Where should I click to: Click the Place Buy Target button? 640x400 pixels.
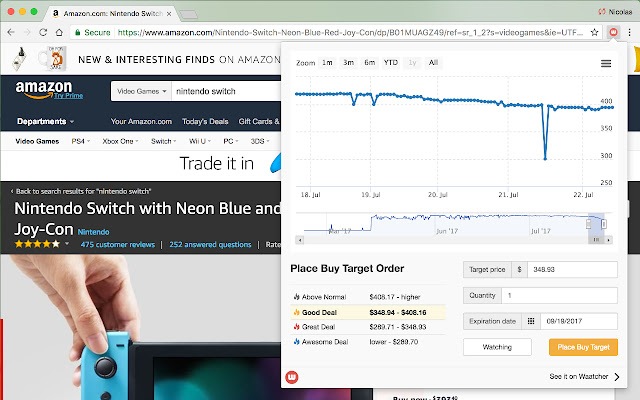click(583, 347)
